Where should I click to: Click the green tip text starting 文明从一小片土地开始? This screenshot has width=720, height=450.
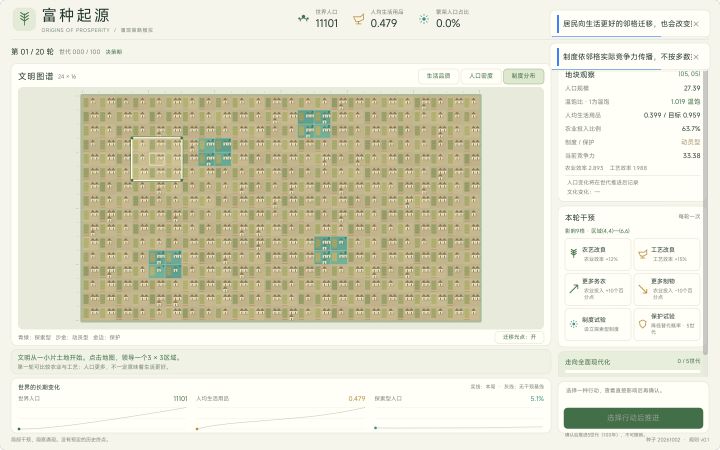pyautogui.click(x=100, y=357)
